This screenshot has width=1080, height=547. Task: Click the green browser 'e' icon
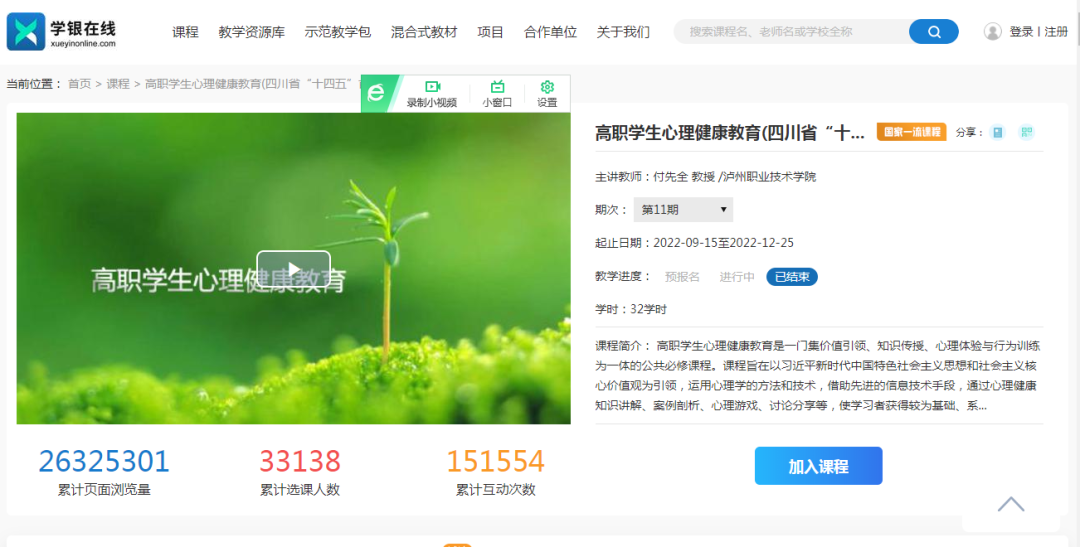[x=376, y=93]
